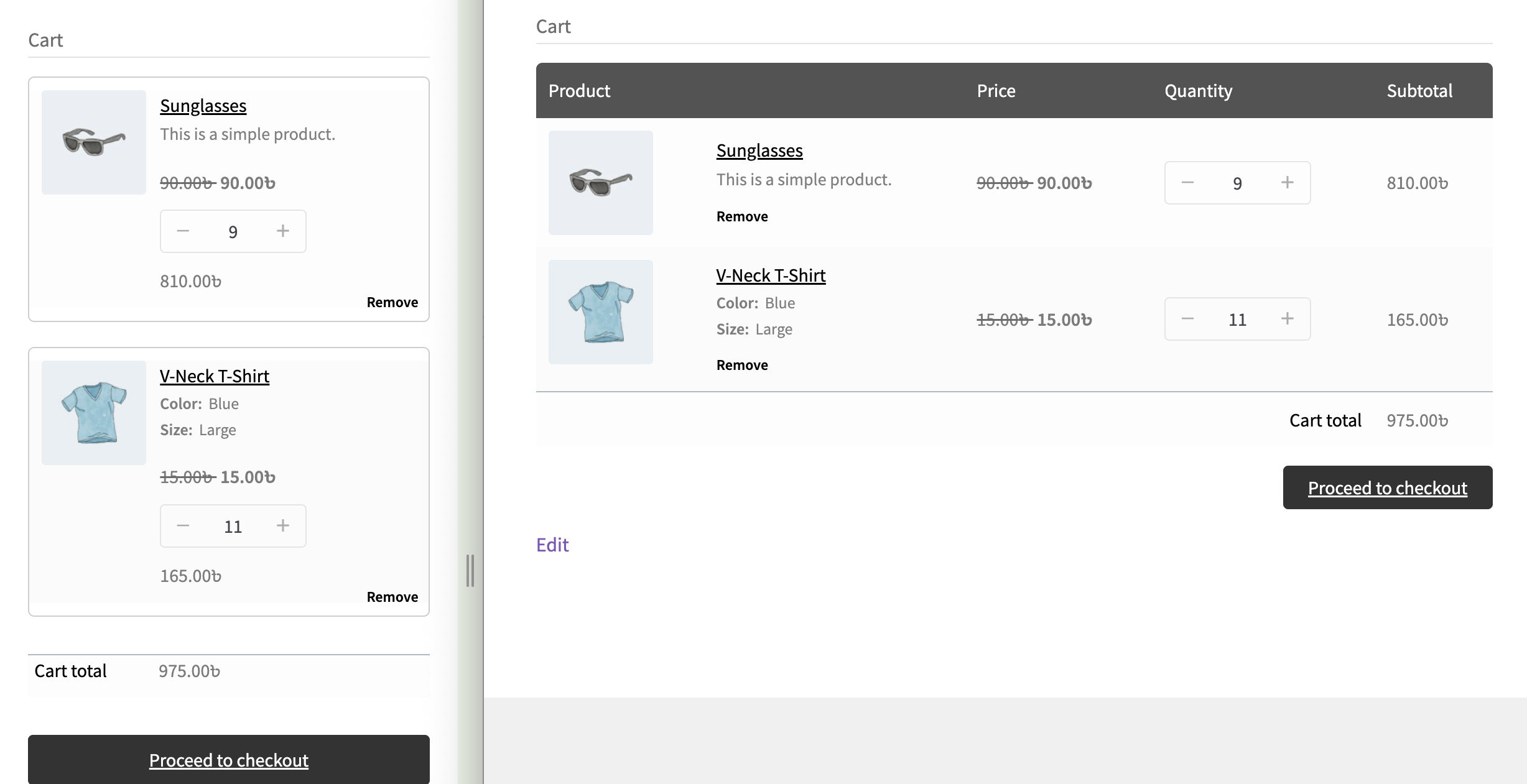Open the V-Neck T-Shirt product page

tap(770, 275)
